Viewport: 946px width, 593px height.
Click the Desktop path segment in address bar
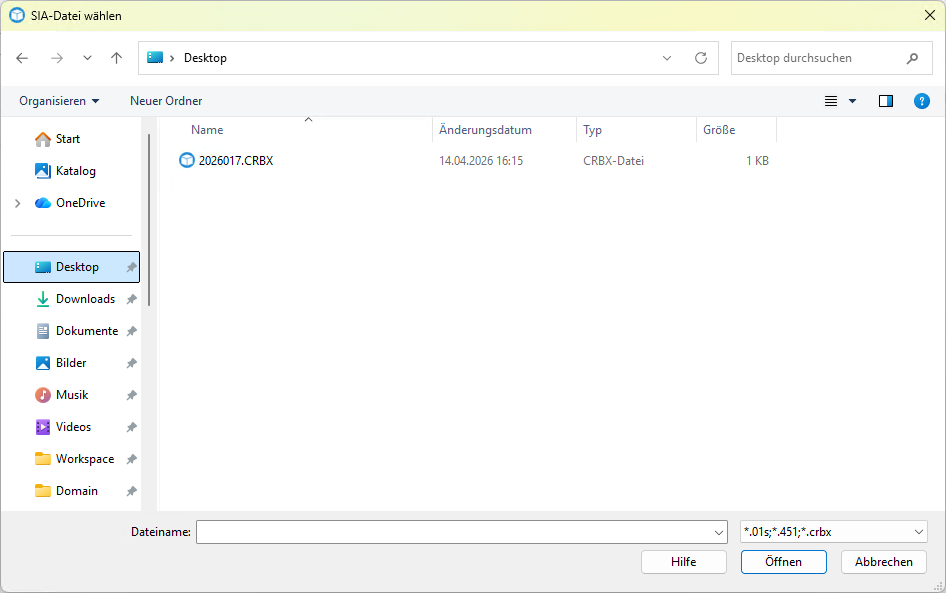(205, 58)
